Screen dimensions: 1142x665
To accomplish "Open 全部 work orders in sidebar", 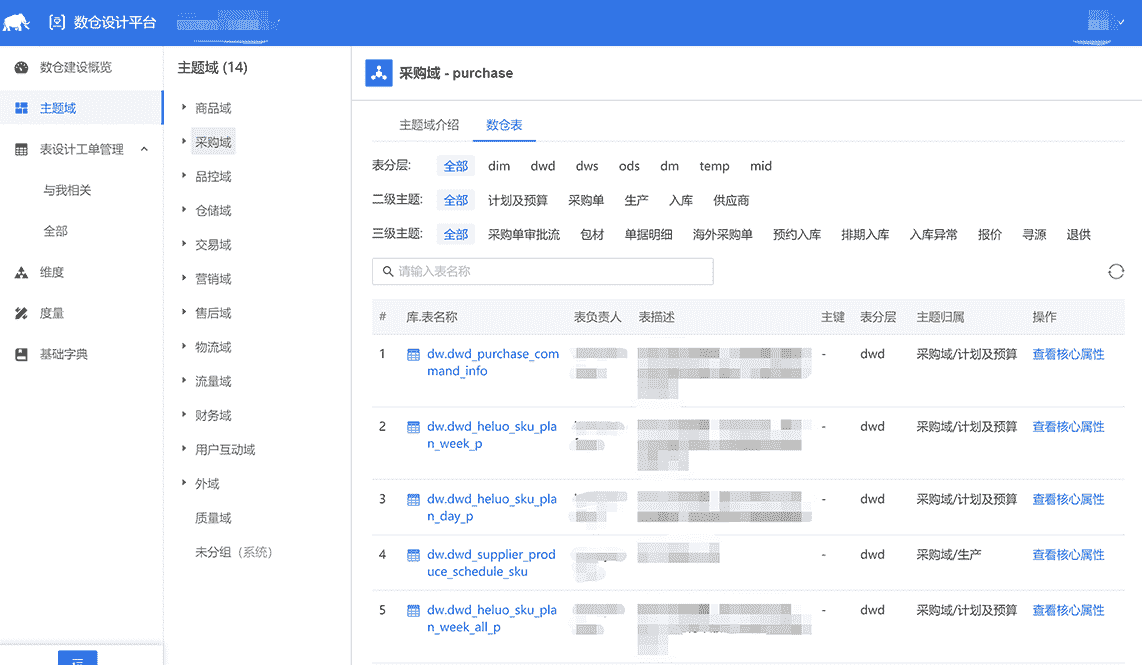I will pos(55,231).
